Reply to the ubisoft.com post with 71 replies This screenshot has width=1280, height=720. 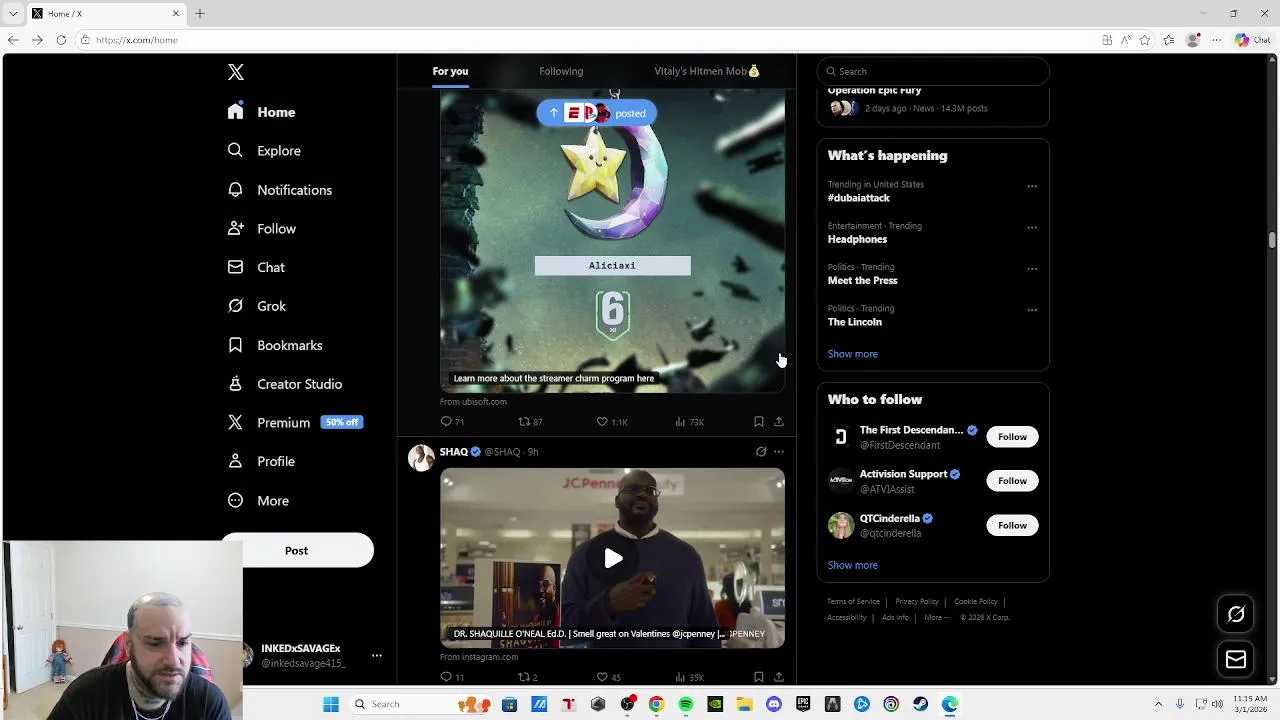(452, 422)
